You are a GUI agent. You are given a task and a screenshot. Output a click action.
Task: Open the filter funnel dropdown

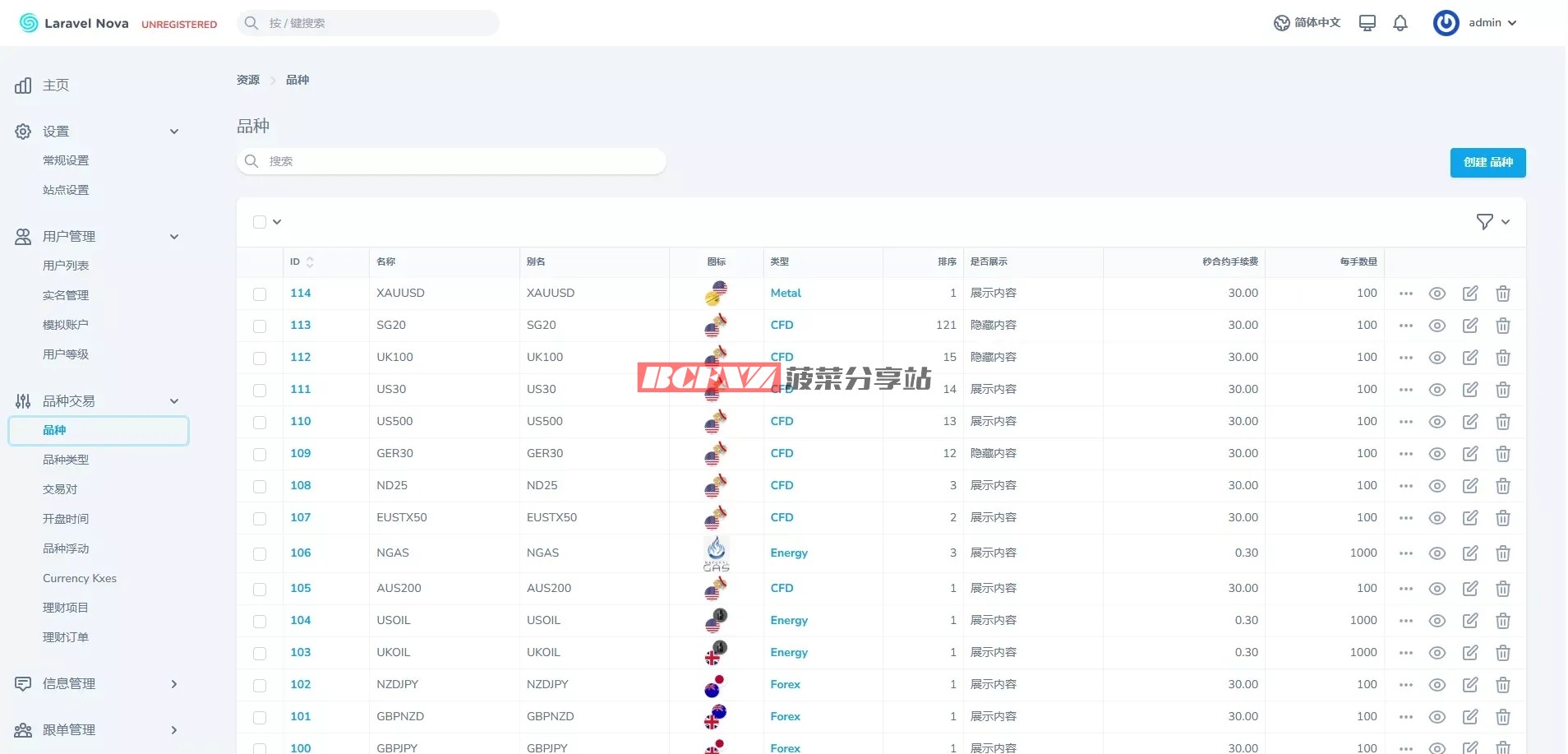coord(1492,222)
